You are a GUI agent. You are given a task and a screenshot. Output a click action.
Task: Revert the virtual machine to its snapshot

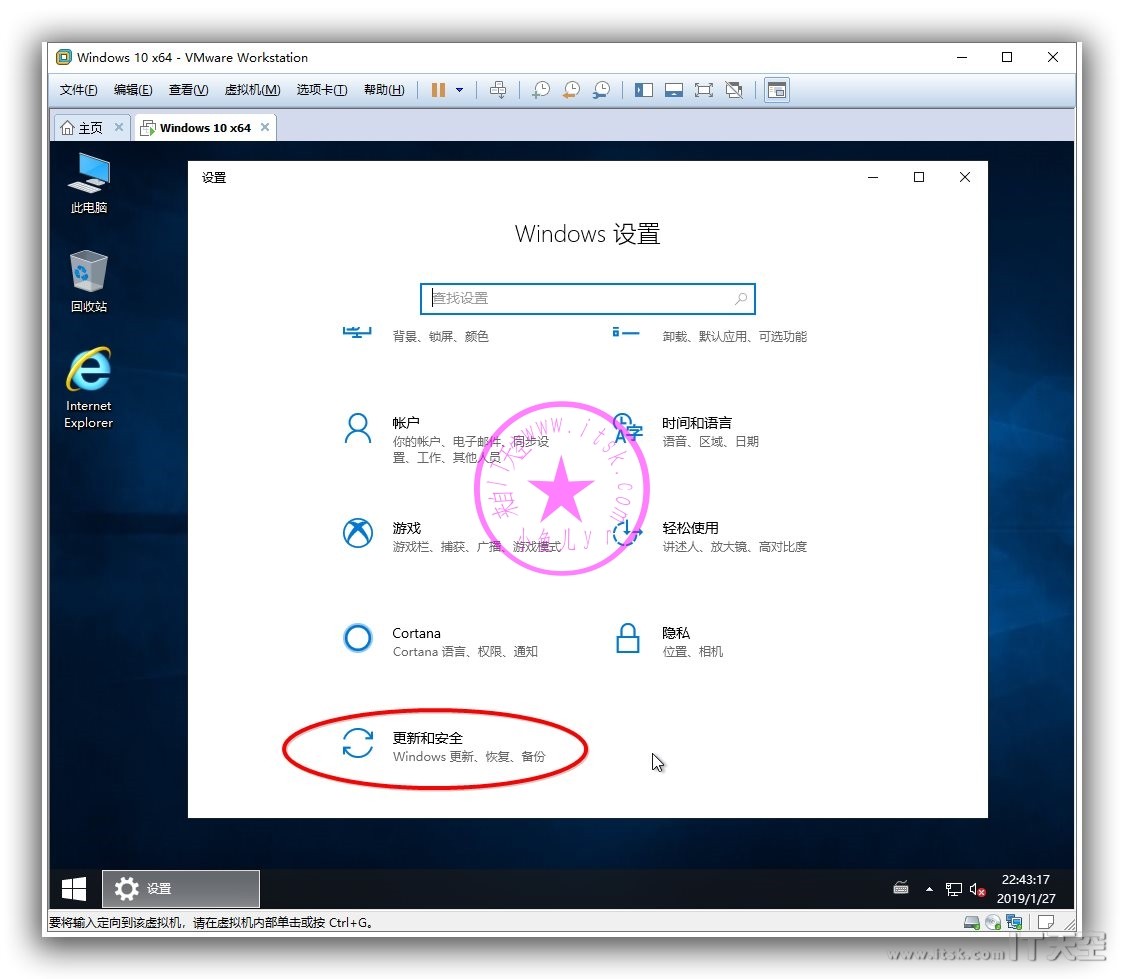571,90
